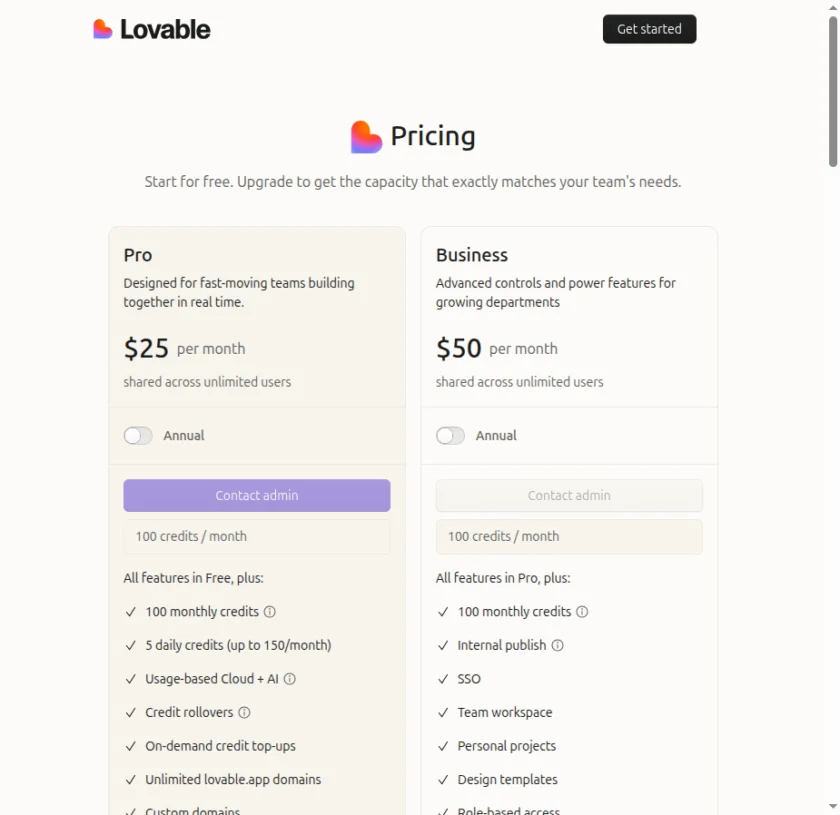Click the Lovable logo in the header

tap(151, 29)
